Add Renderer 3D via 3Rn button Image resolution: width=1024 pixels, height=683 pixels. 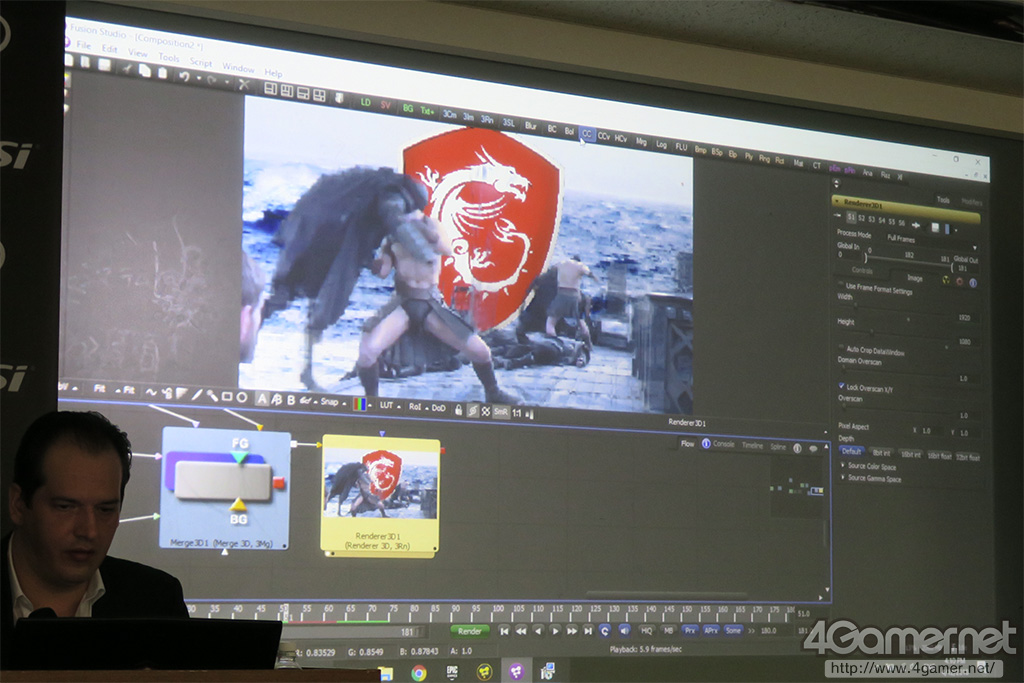pyautogui.click(x=487, y=119)
